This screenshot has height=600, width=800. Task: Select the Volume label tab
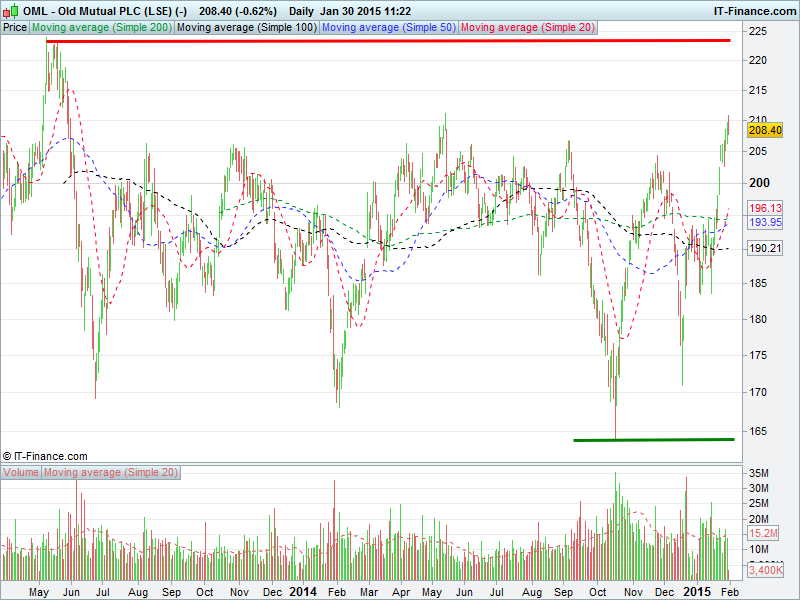[21, 472]
